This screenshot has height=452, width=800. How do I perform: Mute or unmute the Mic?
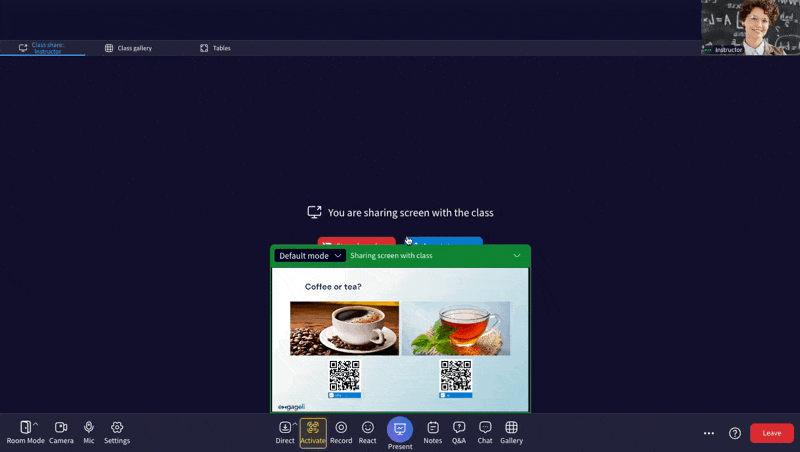coord(89,432)
